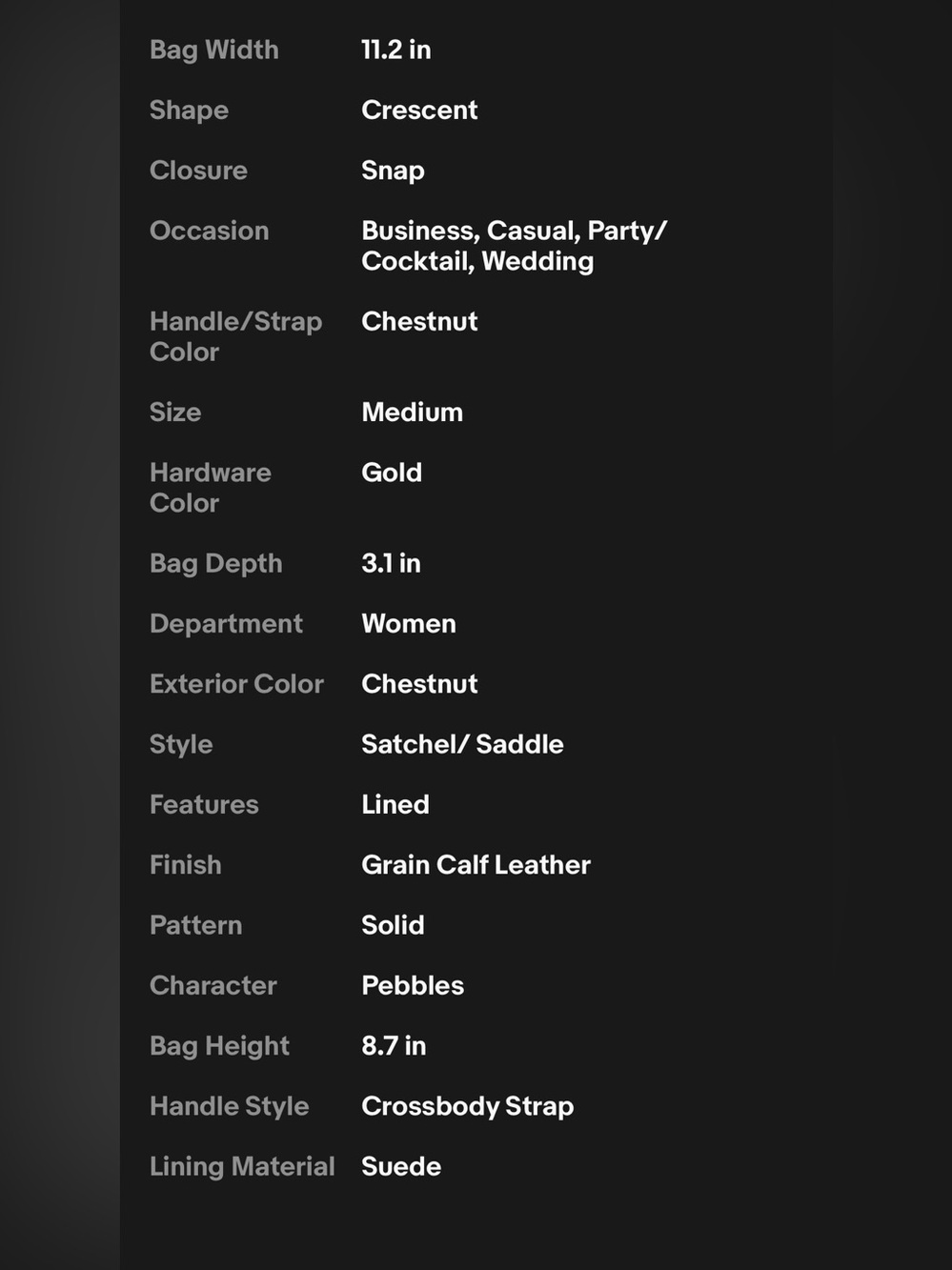The width and height of the screenshot is (952, 1270).
Task: Select the Women department value
Action: point(409,623)
